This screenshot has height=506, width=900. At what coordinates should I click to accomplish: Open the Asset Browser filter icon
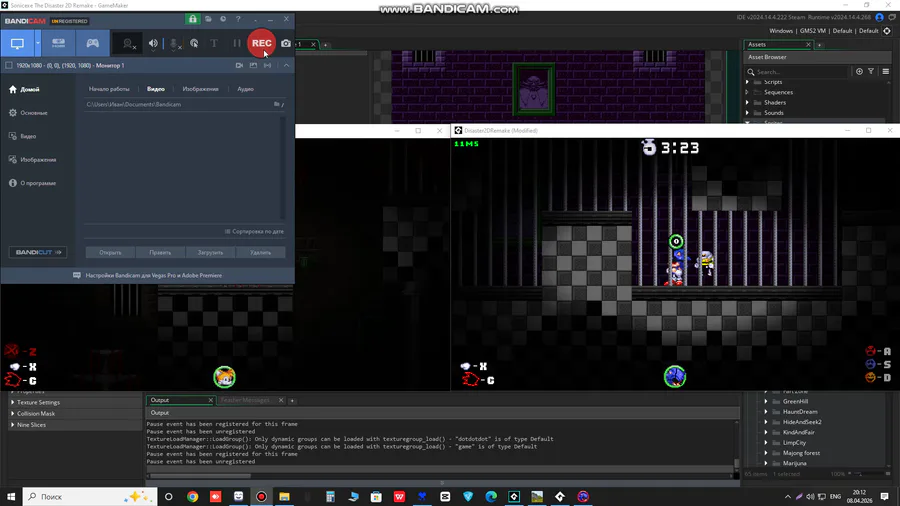point(871,71)
